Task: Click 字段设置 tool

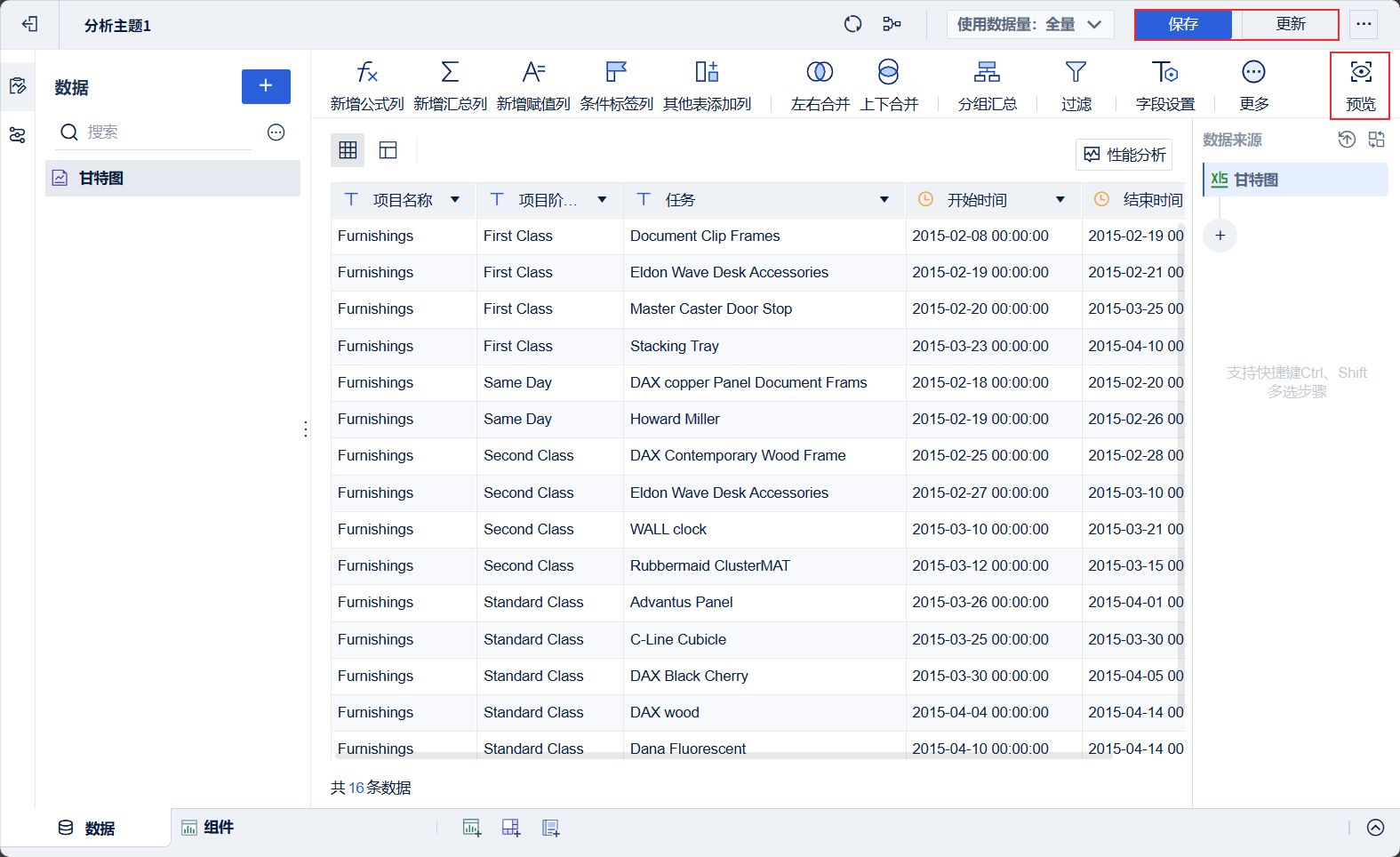Action: click(x=1165, y=86)
